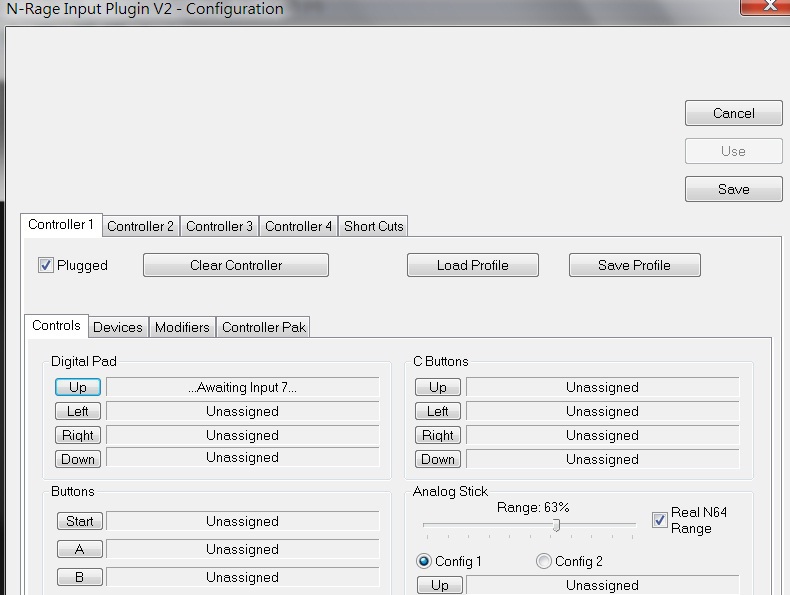Click the Save button
Image resolution: width=790 pixels, height=595 pixels.
click(734, 189)
